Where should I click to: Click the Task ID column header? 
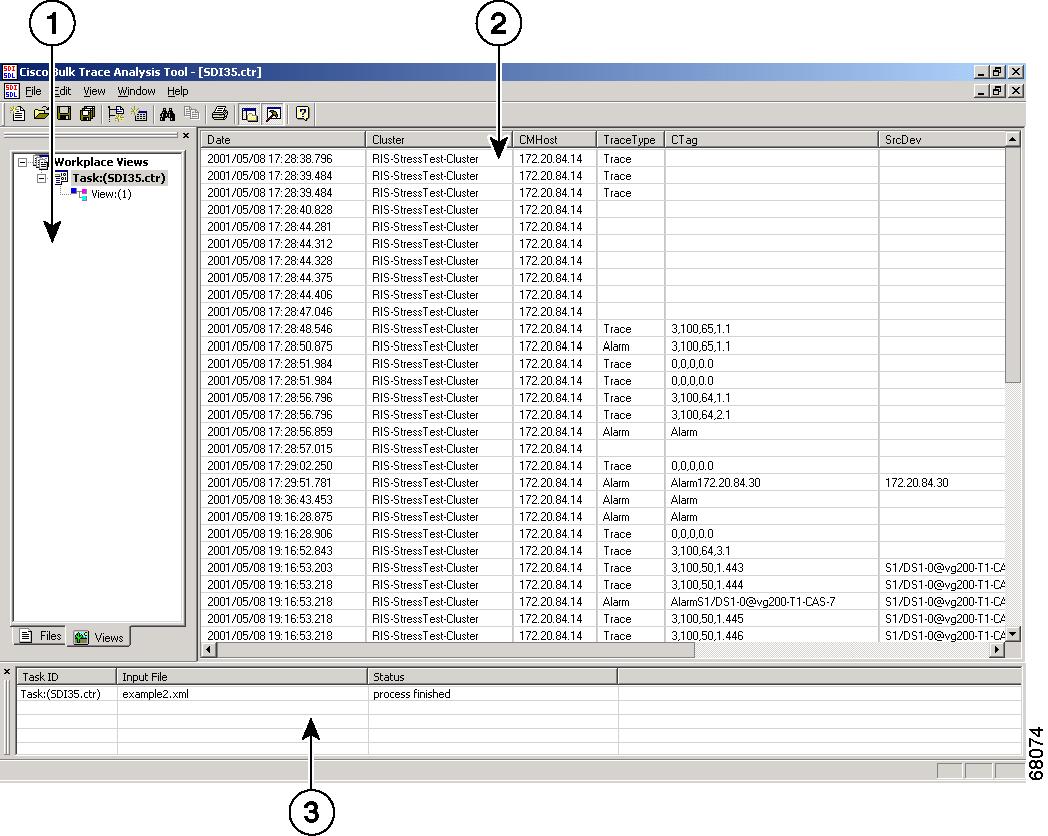tap(66, 676)
